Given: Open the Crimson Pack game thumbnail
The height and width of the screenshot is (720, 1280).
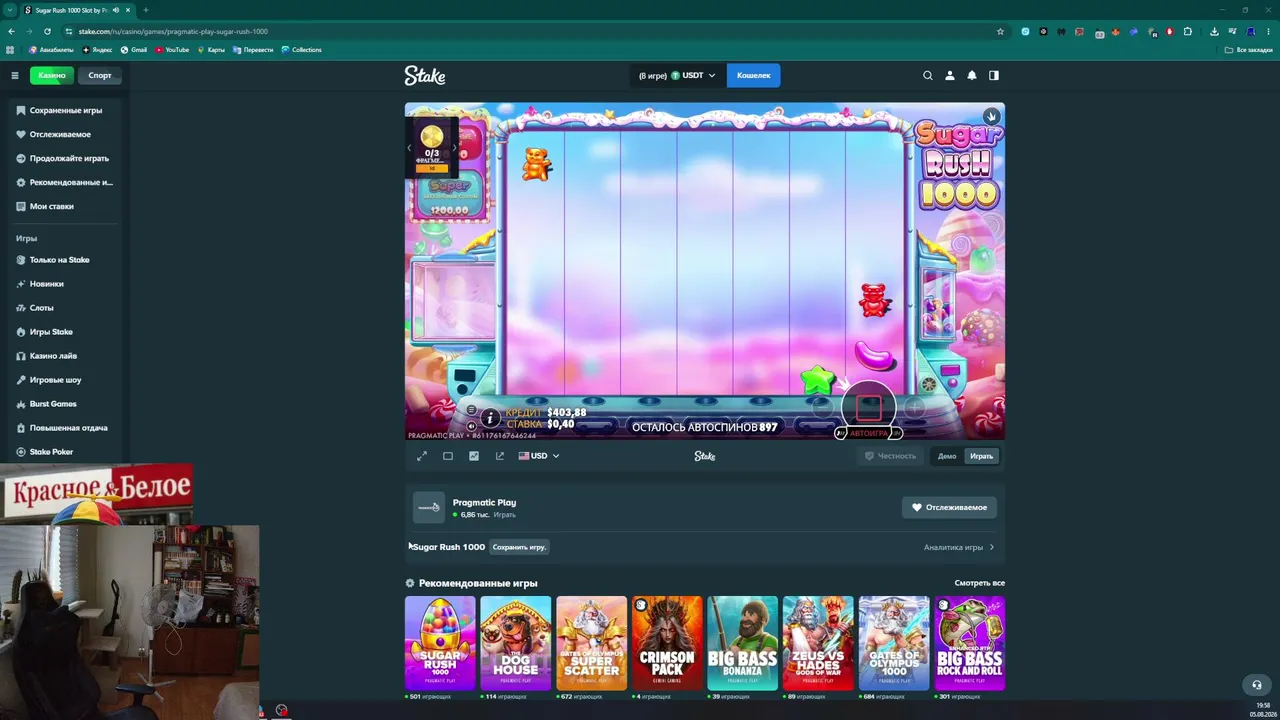Looking at the screenshot, I should pos(667,643).
